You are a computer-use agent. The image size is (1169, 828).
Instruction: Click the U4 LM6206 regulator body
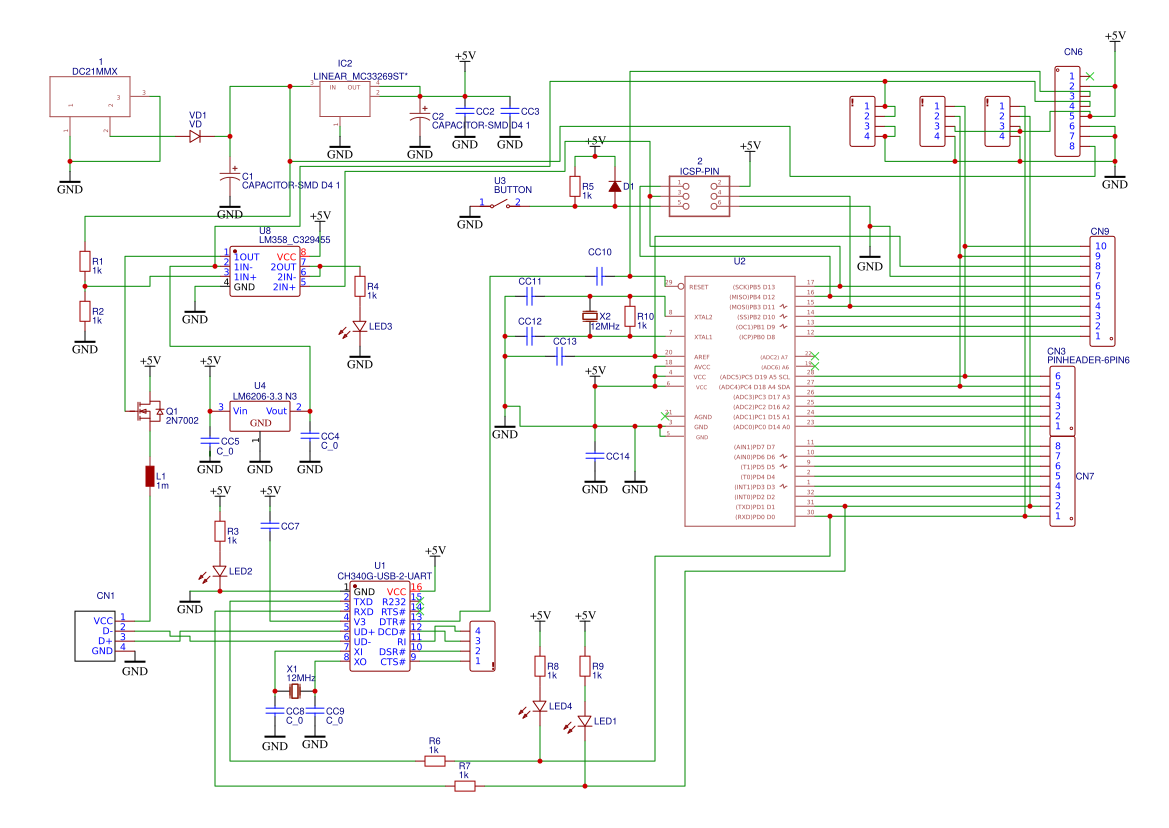point(259,416)
